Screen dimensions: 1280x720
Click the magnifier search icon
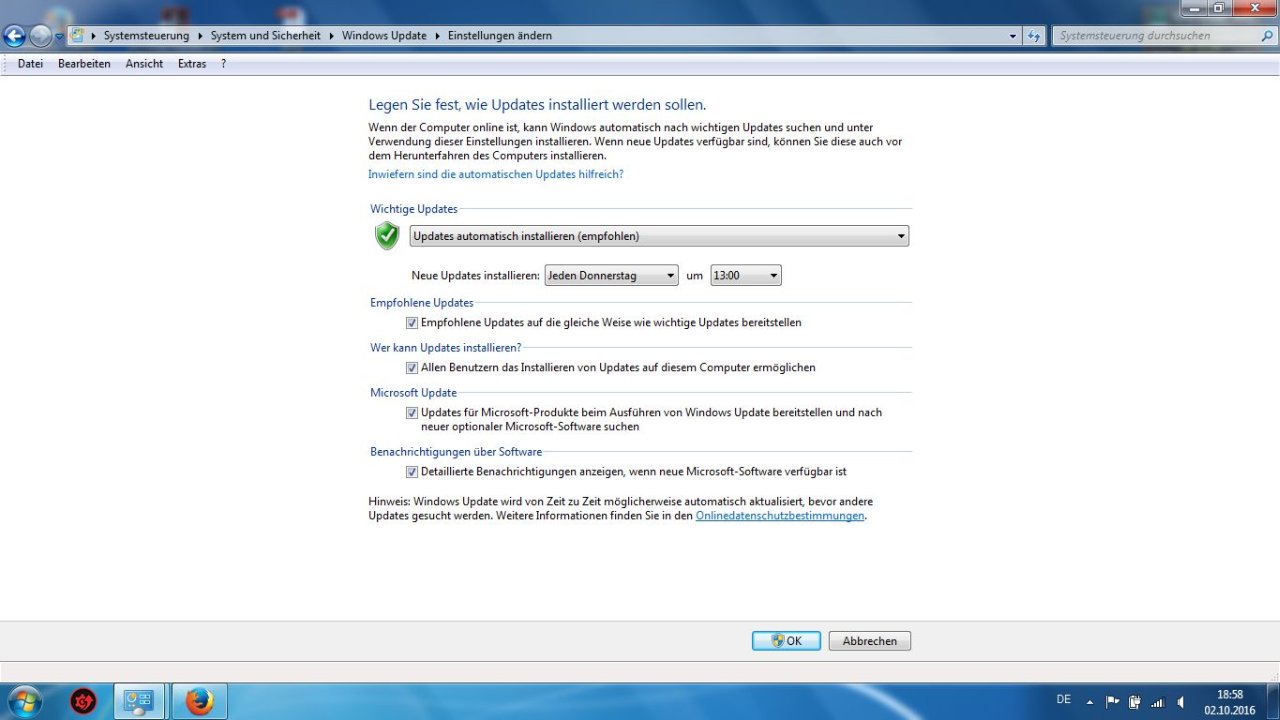[1267, 36]
